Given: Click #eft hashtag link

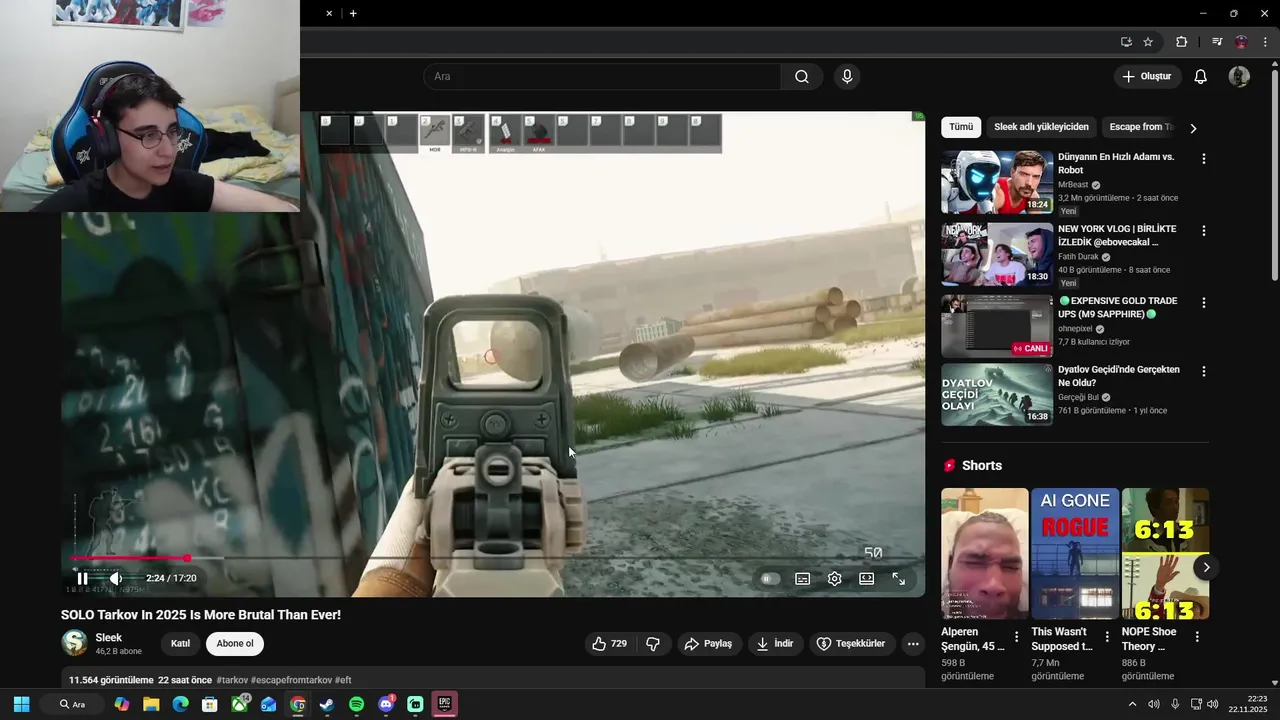Looking at the screenshot, I should 343,680.
